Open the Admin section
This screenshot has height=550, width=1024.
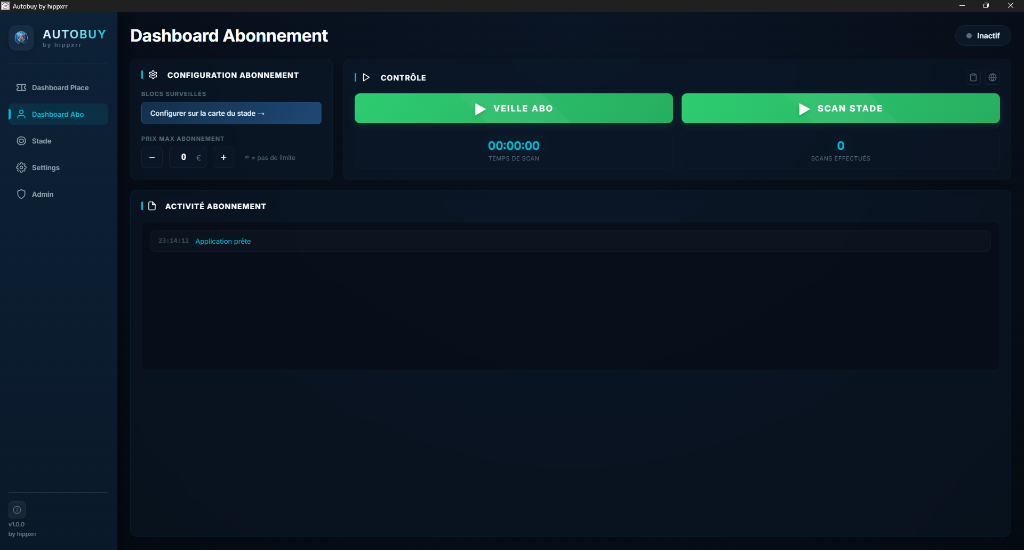(x=58, y=195)
